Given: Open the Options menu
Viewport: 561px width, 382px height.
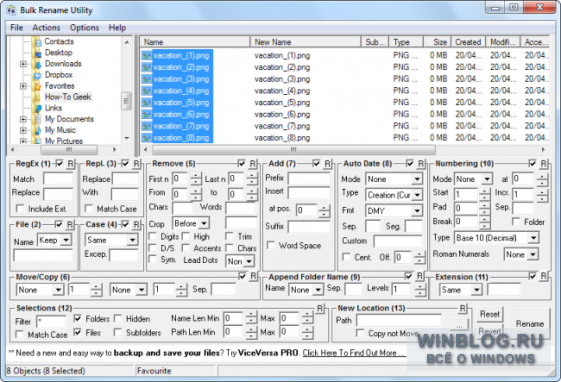Looking at the screenshot, I should point(84,28).
